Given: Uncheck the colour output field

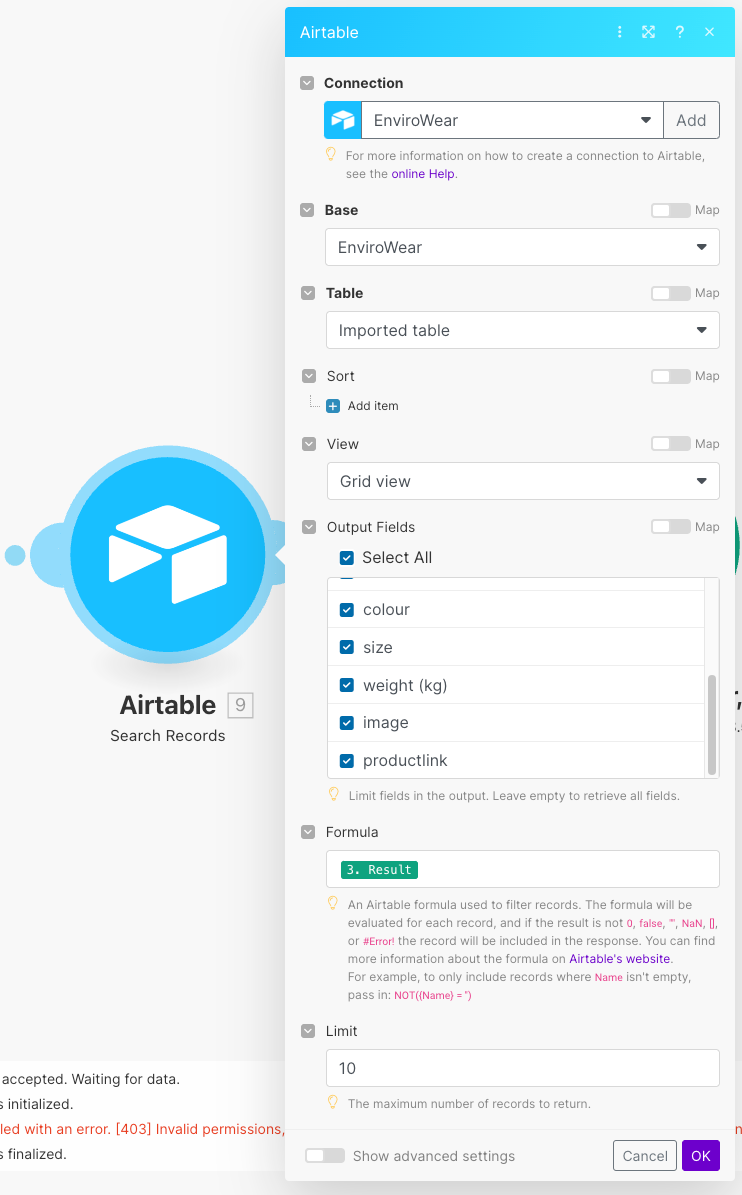Looking at the screenshot, I should tap(347, 610).
